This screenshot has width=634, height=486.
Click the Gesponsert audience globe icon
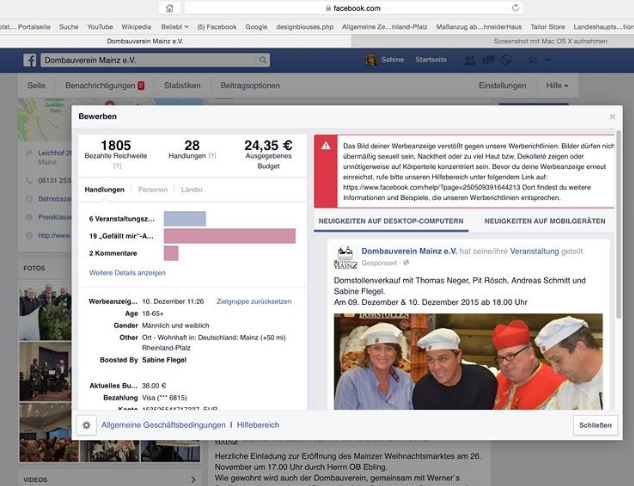point(406,263)
